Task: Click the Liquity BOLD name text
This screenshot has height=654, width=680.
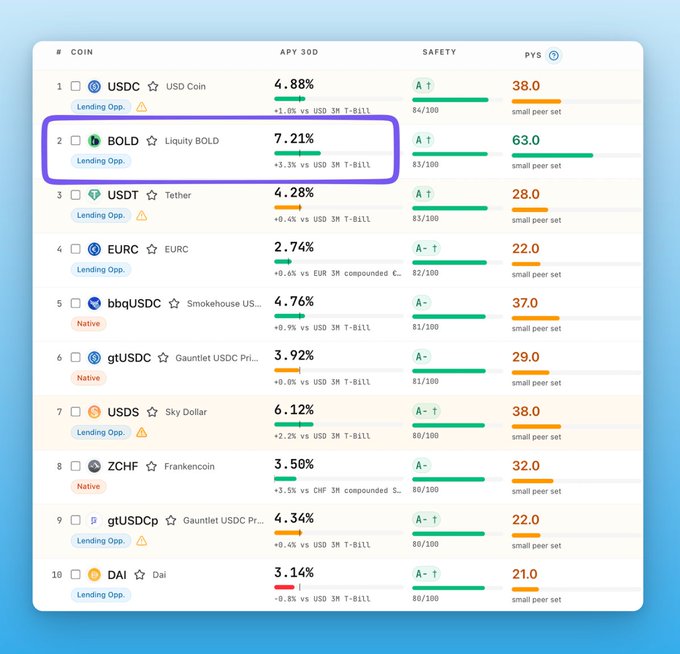Action: (192, 141)
